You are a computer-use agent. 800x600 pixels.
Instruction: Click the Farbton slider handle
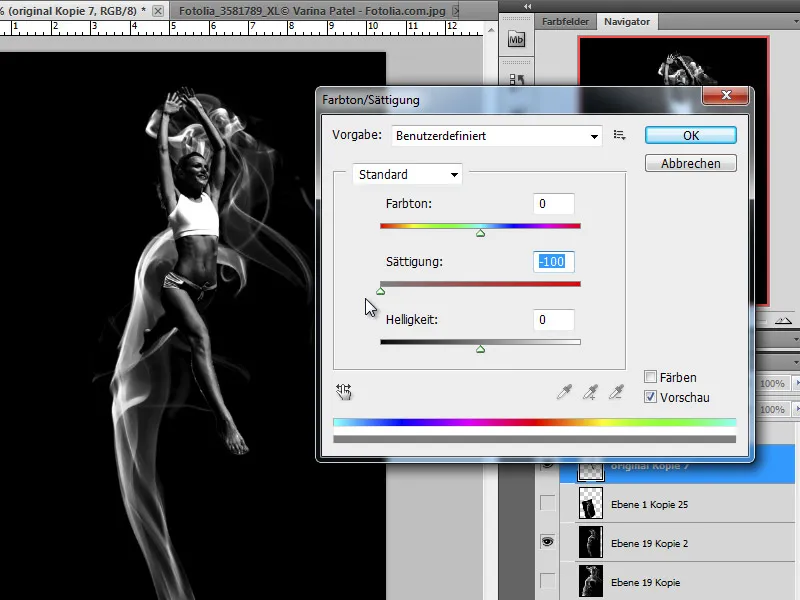point(480,233)
